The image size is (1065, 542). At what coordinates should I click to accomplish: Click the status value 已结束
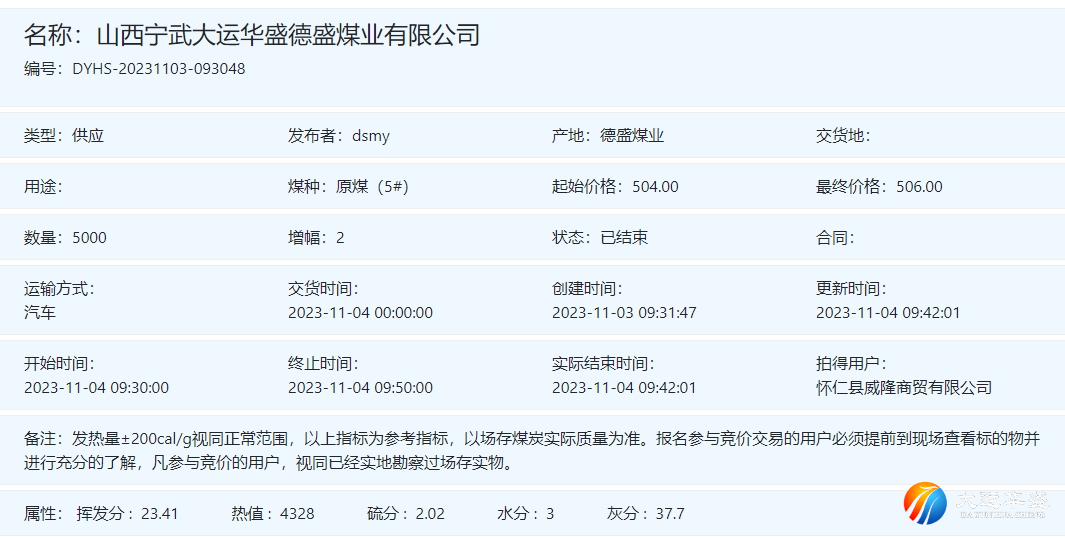(x=624, y=237)
